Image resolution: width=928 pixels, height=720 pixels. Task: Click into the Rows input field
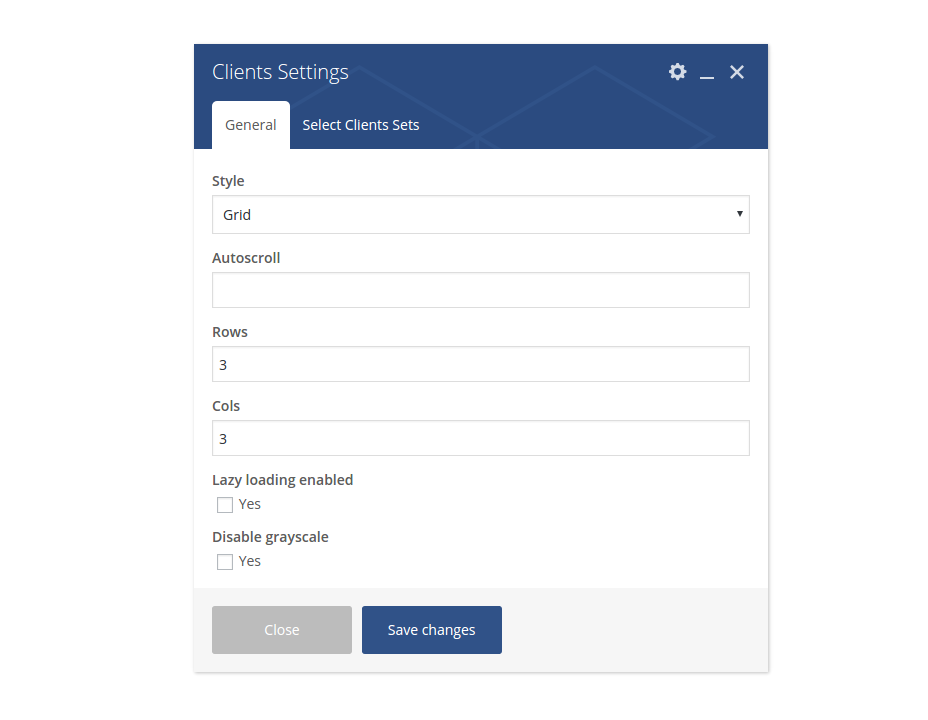[480, 365]
